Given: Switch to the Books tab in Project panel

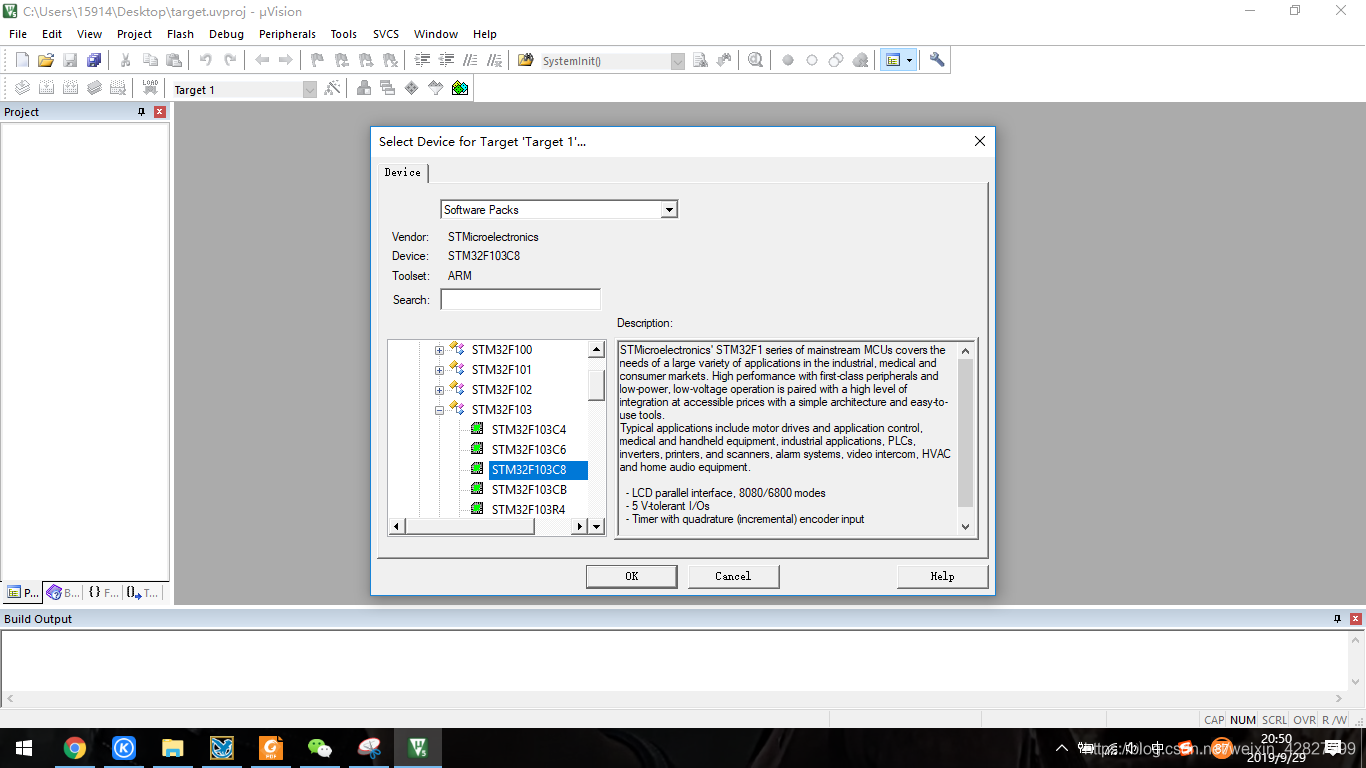Looking at the screenshot, I should coord(64,592).
